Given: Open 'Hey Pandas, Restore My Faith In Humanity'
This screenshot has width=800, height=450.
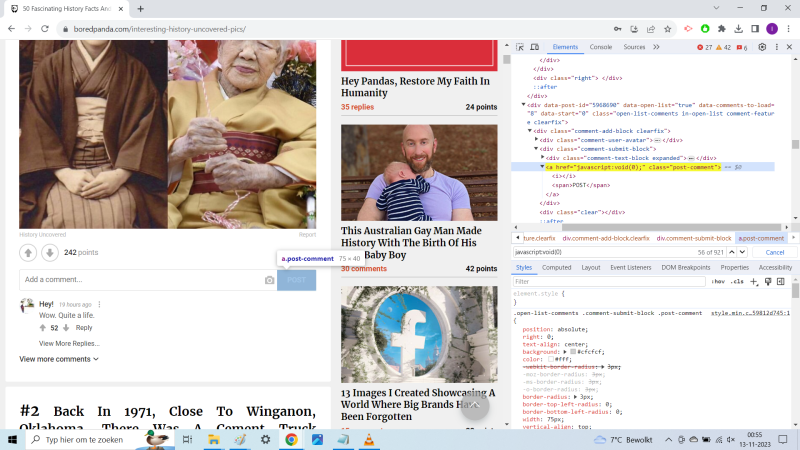Looking at the screenshot, I should coord(415,87).
